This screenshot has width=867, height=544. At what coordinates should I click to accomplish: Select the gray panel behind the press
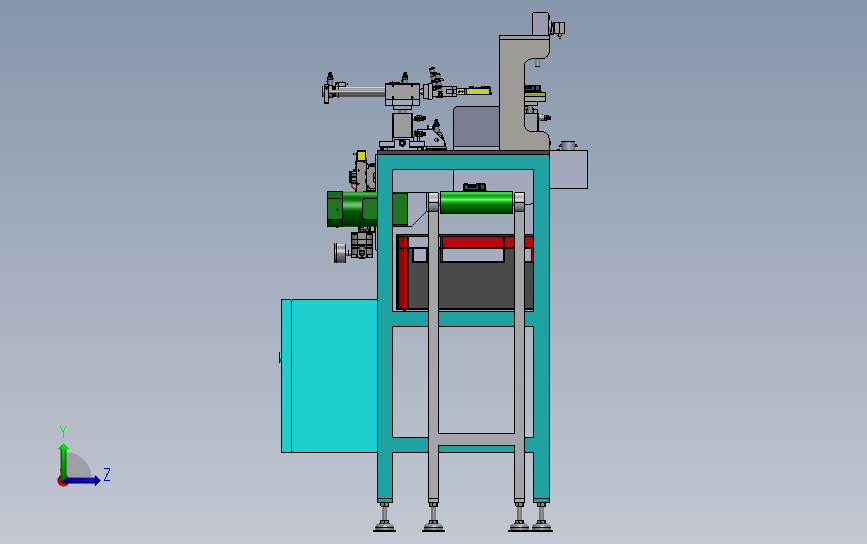(476, 128)
